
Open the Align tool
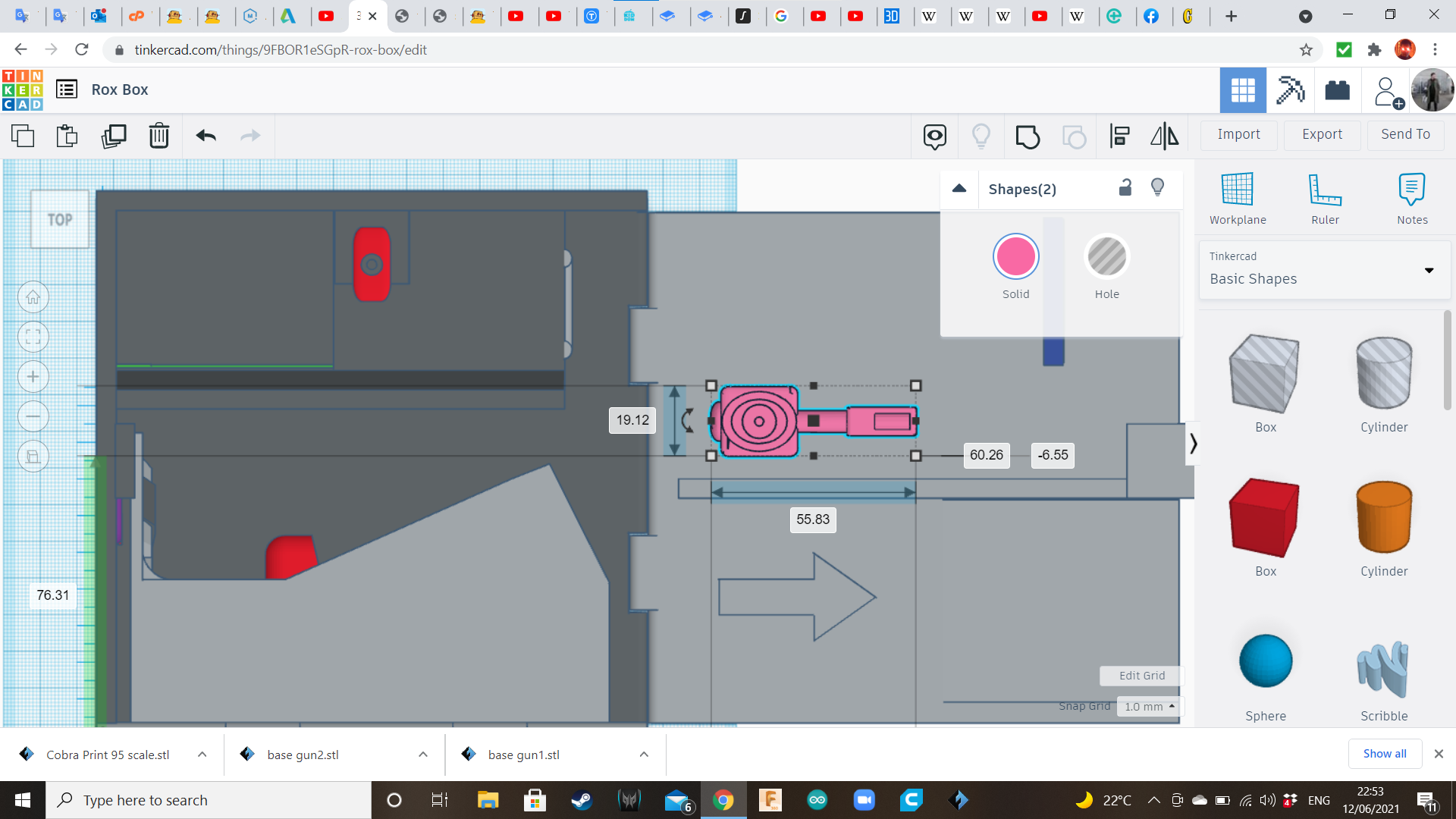1119,136
